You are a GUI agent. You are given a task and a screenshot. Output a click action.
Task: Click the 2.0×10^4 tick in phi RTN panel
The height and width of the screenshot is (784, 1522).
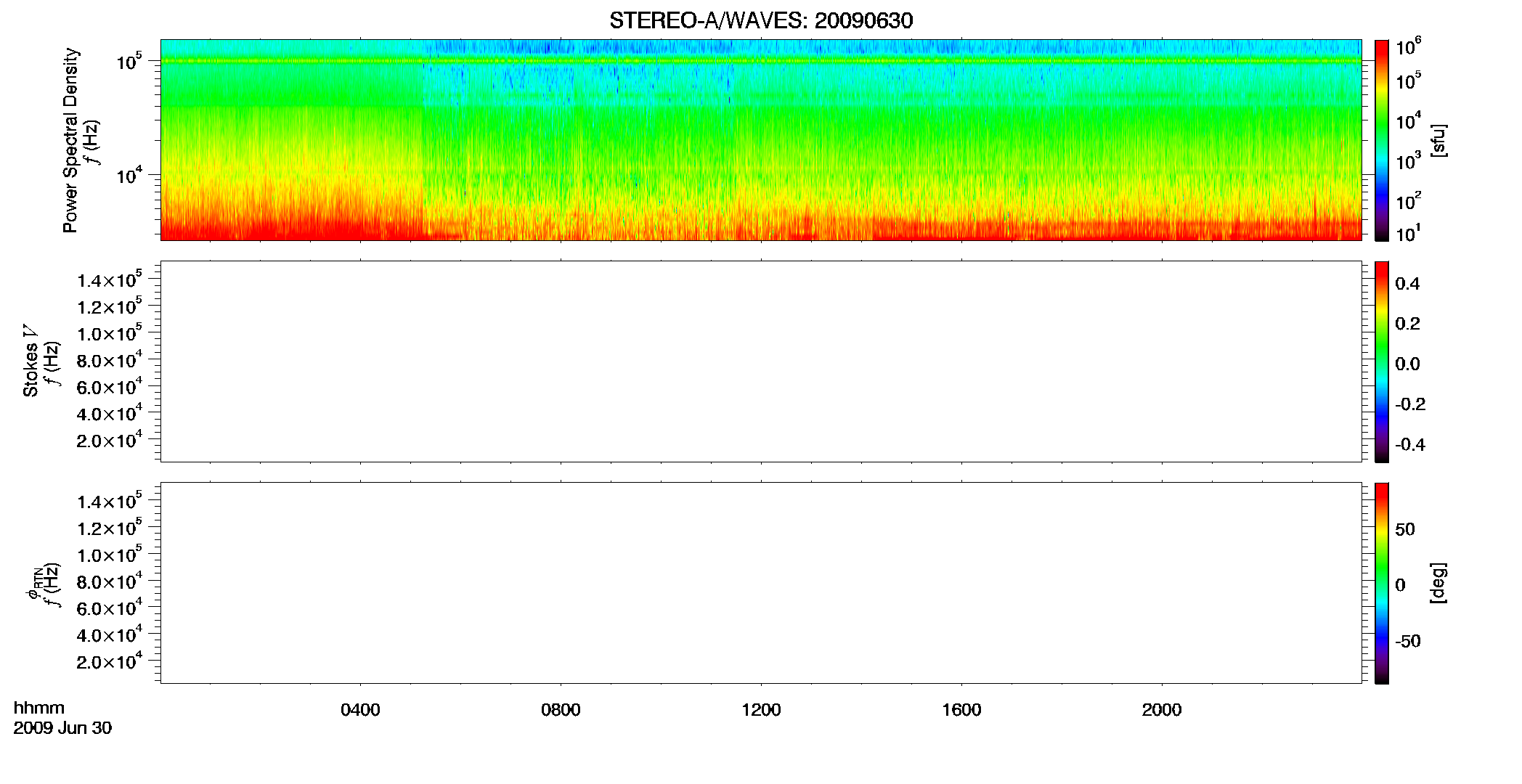pyautogui.click(x=110, y=661)
